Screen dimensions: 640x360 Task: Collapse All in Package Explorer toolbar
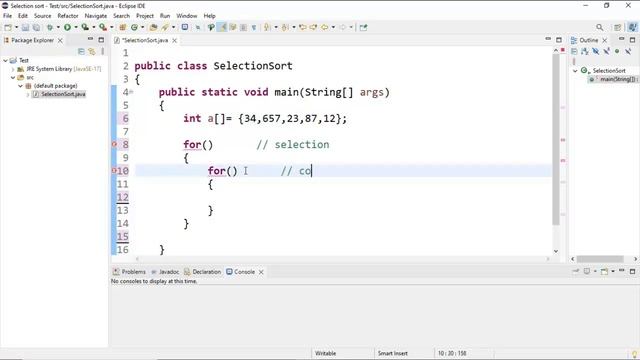pyautogui.click(x=81, y=51)
